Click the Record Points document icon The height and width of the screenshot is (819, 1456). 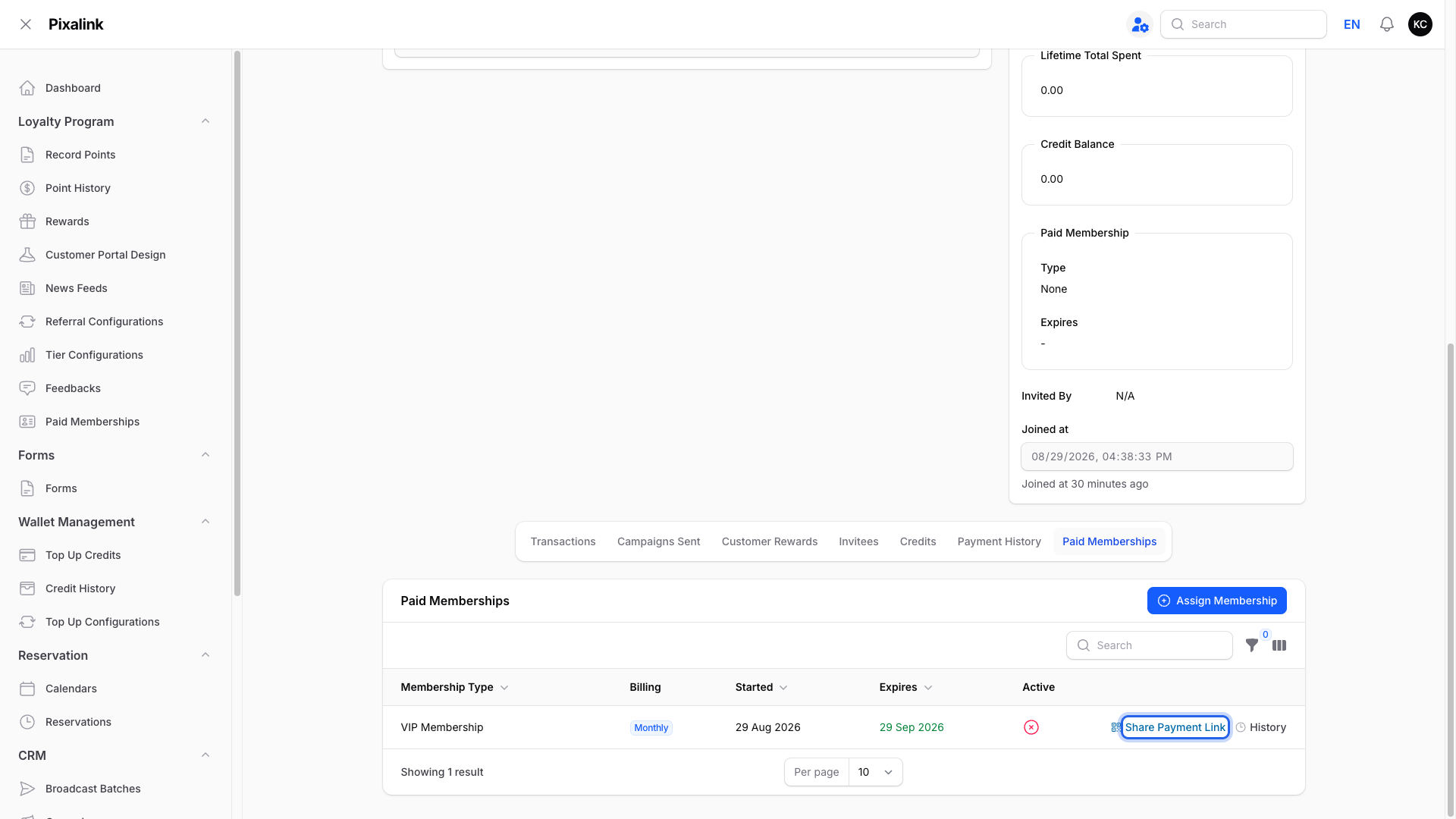coord(27,155)
